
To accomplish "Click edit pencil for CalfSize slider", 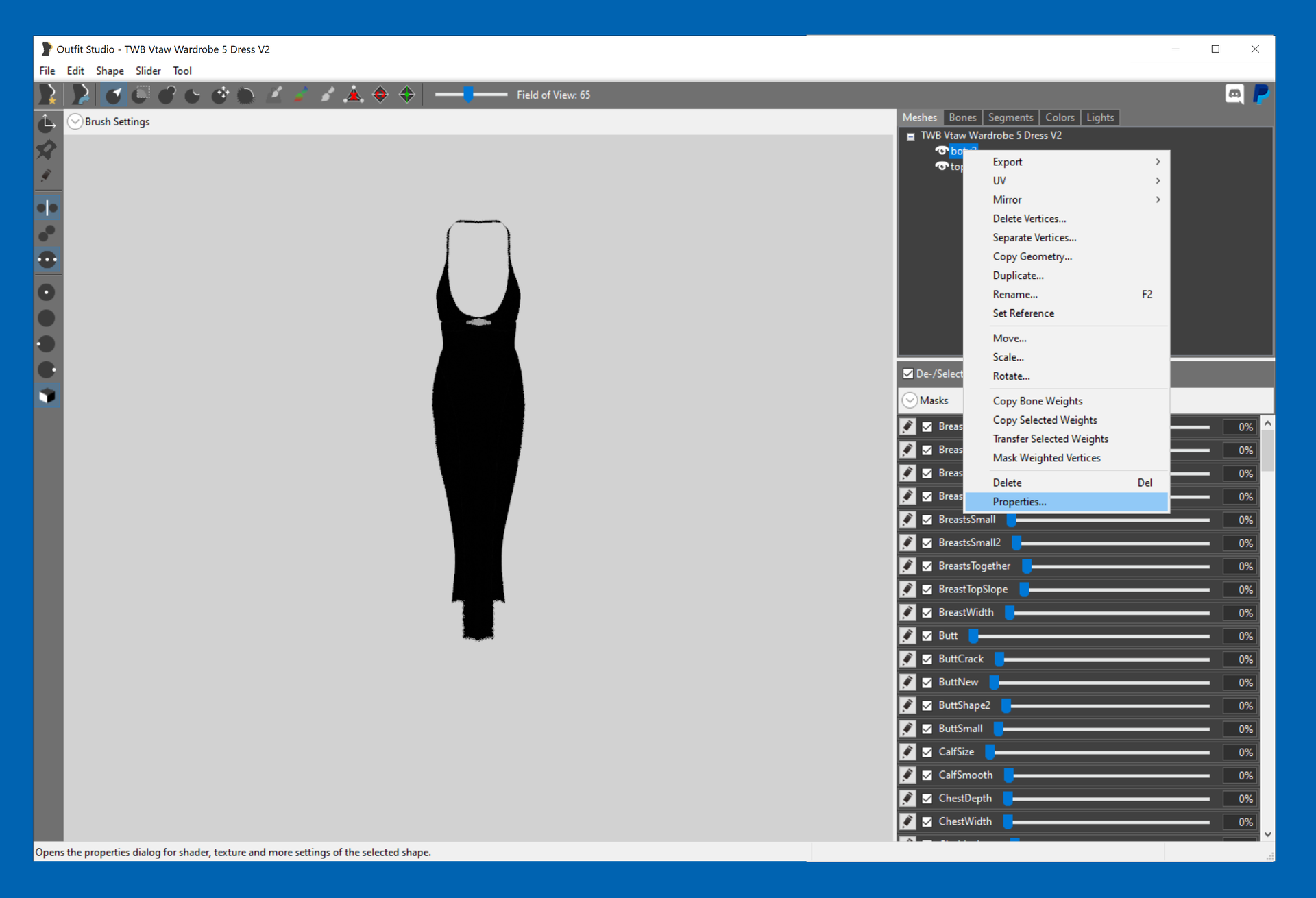I will point(907,752).
